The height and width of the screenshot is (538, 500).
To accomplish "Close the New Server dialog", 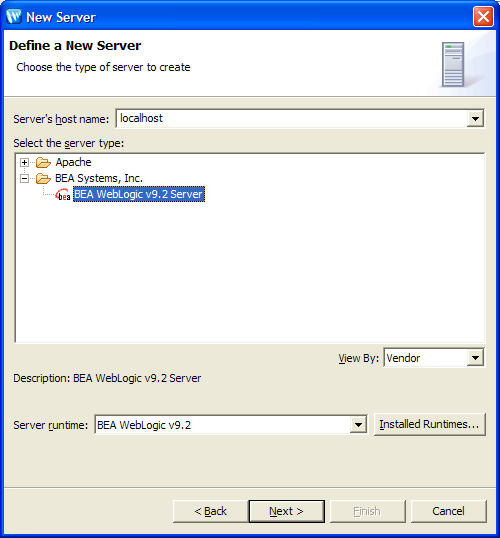I will pyautogui.click(x=483, y=16).
